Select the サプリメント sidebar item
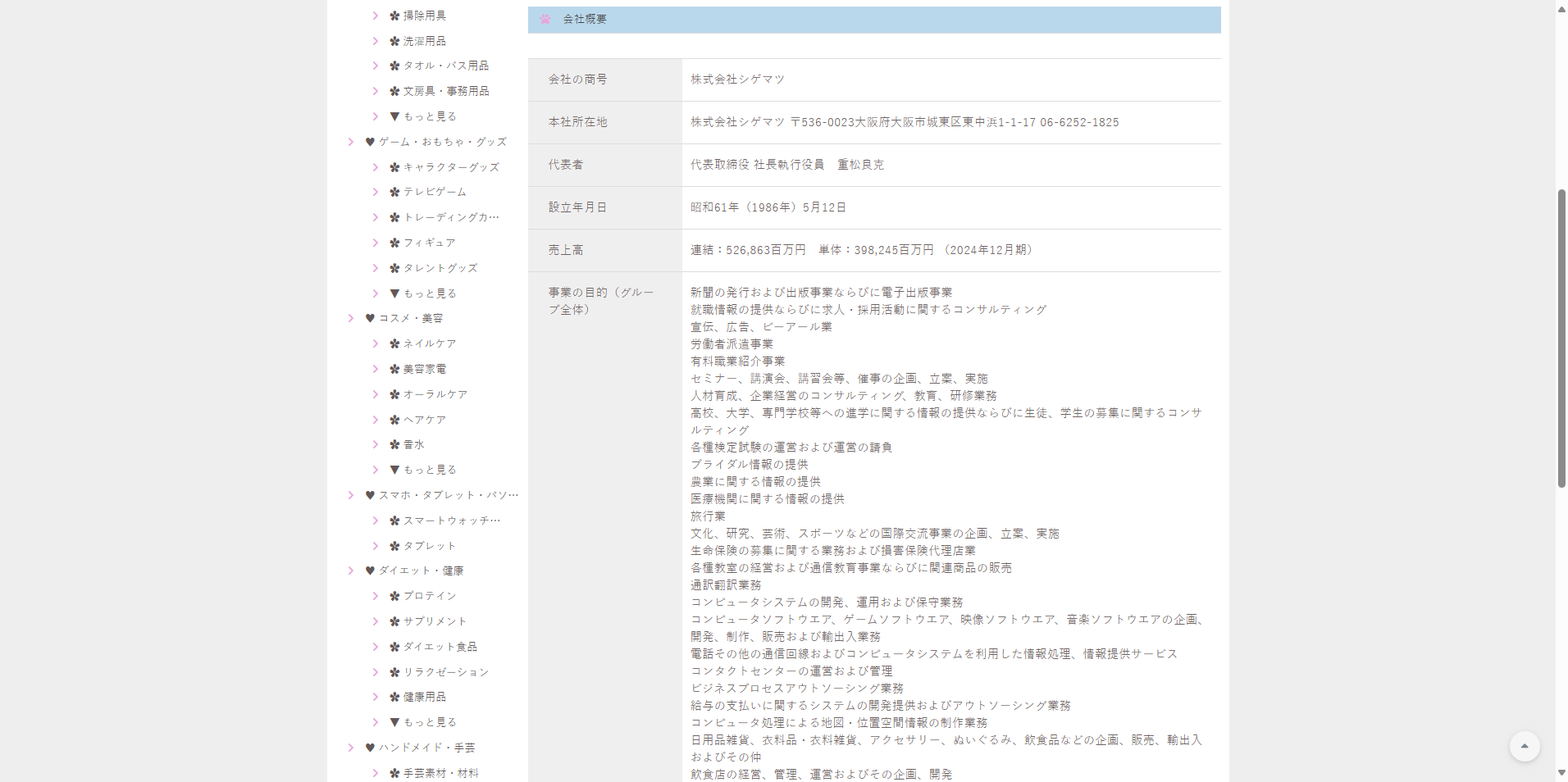This screenshot has height=782, width=1568. [x=434, y=621]
